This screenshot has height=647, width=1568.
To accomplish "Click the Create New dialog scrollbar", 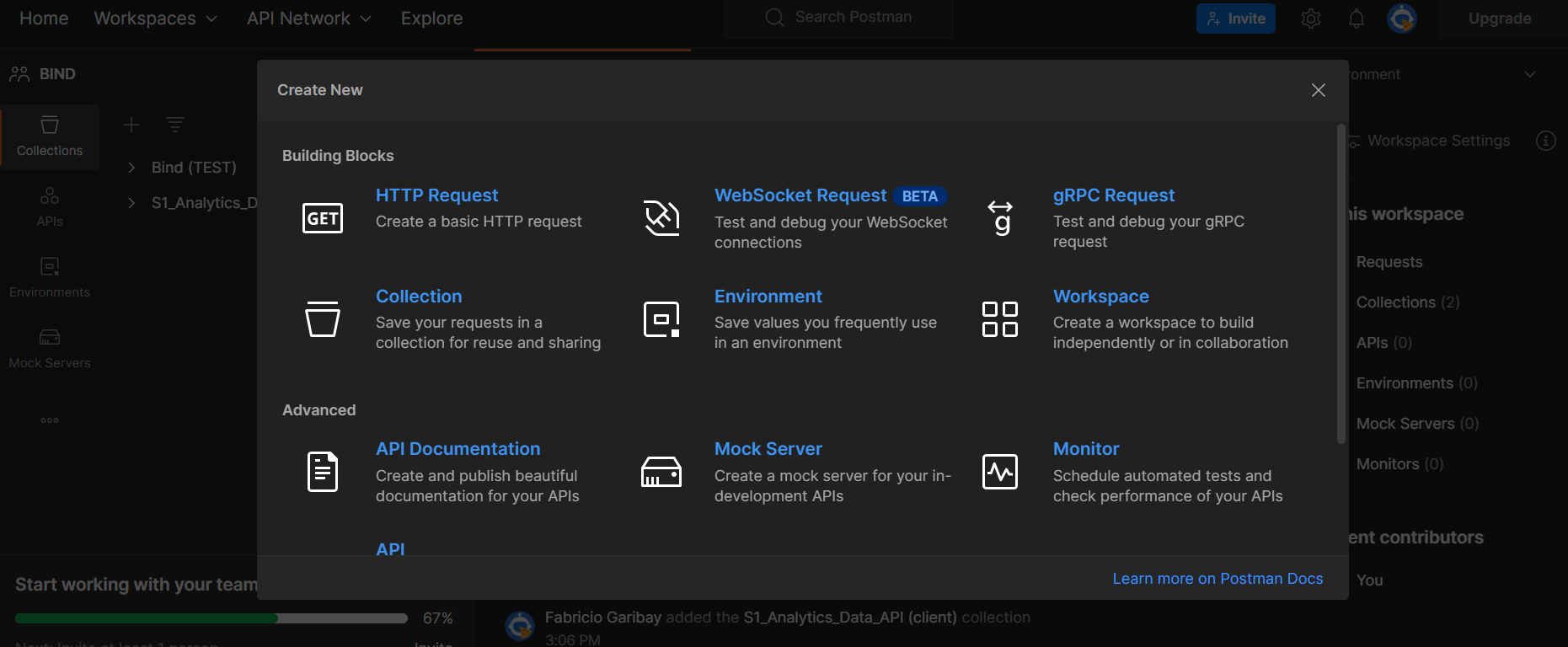I will tap(1341, 284).
